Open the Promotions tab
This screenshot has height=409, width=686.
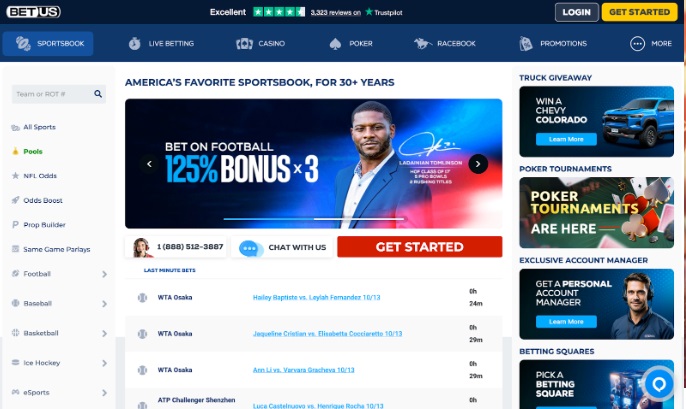(x=553, y=44)
